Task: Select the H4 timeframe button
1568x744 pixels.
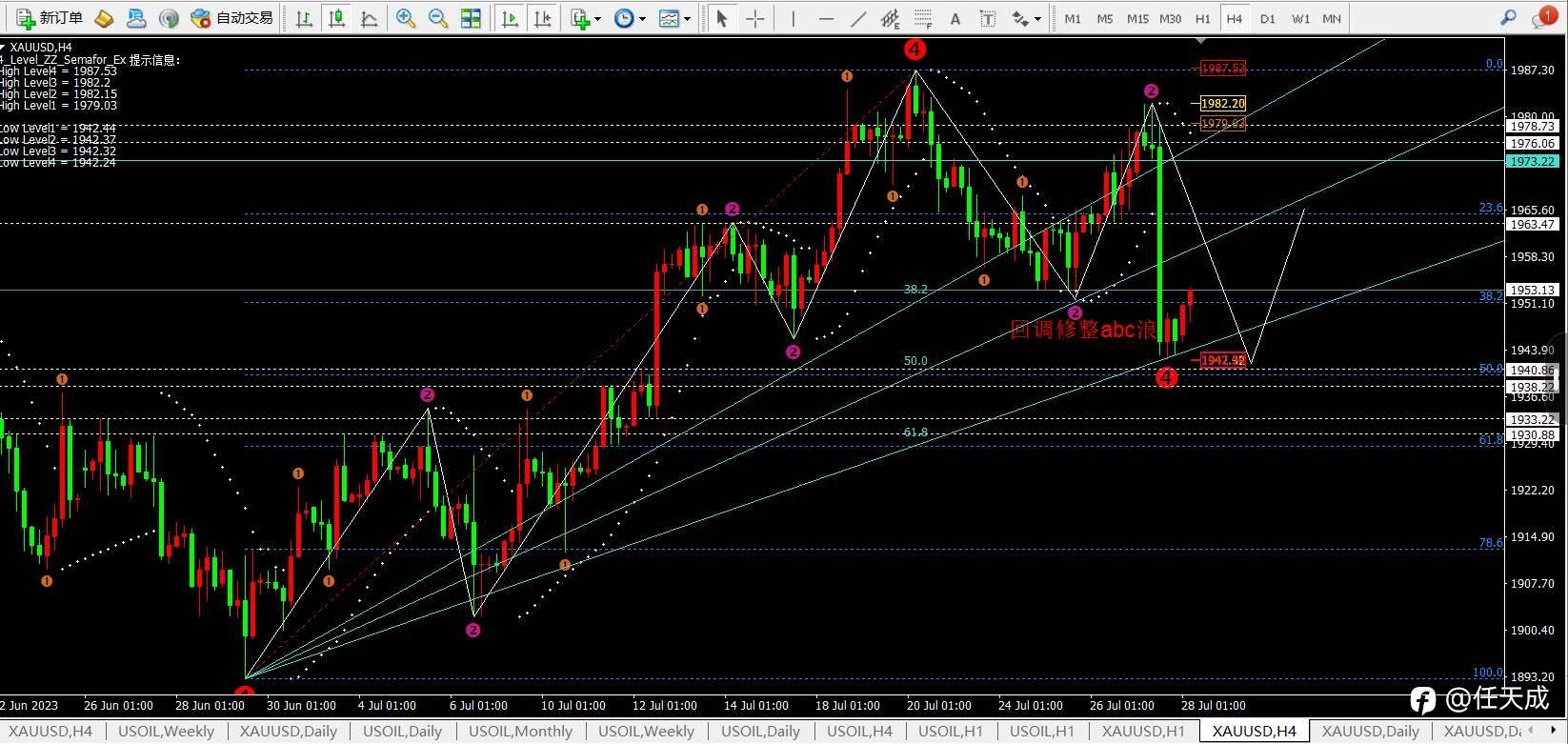Action: tap(1235, 18)
